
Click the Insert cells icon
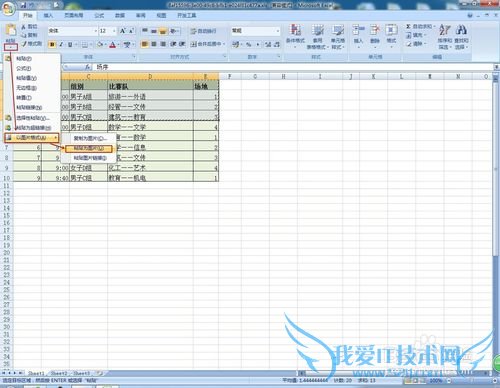coord(358,30)
